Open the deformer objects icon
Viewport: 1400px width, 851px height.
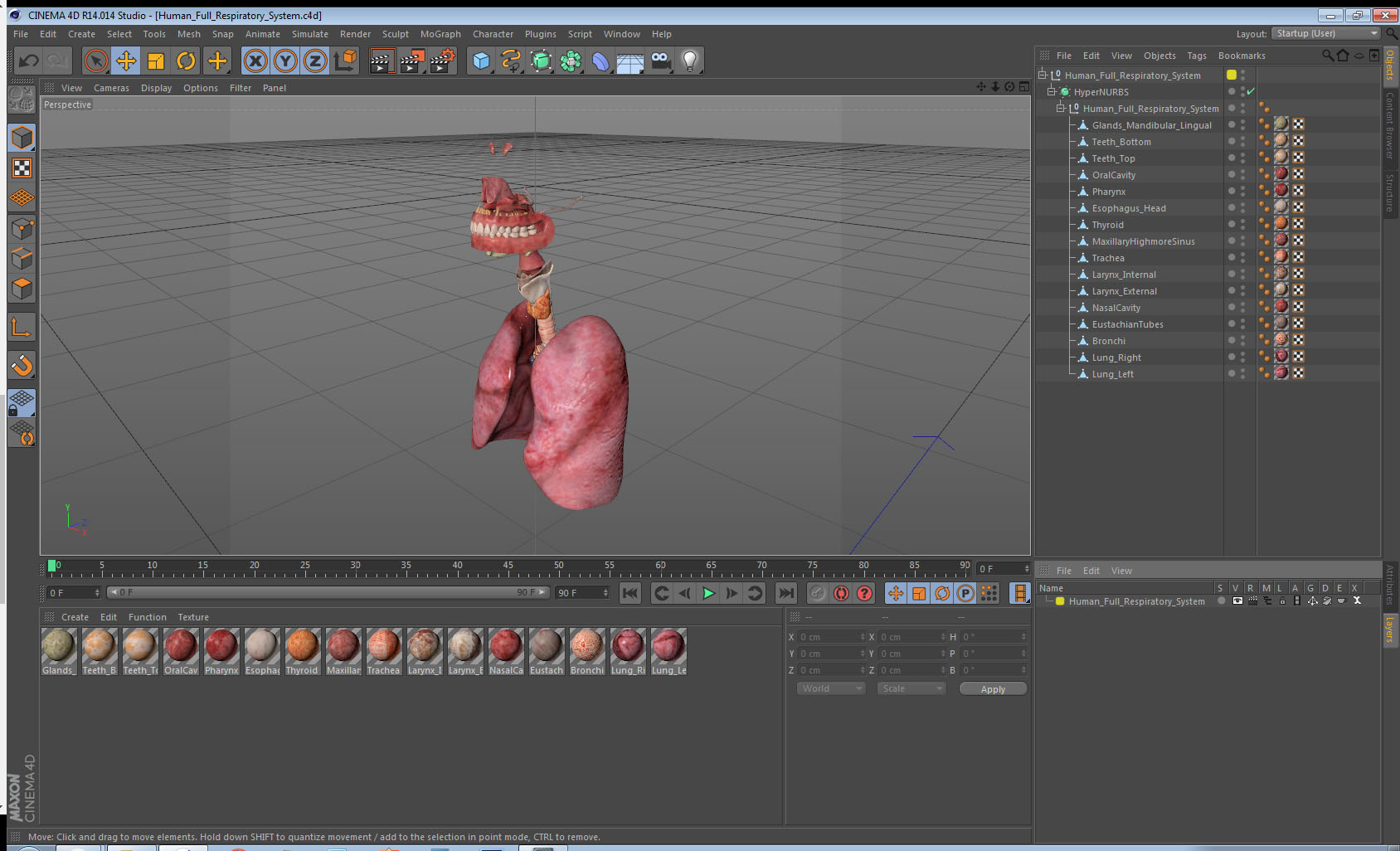(x=600, y=61)
